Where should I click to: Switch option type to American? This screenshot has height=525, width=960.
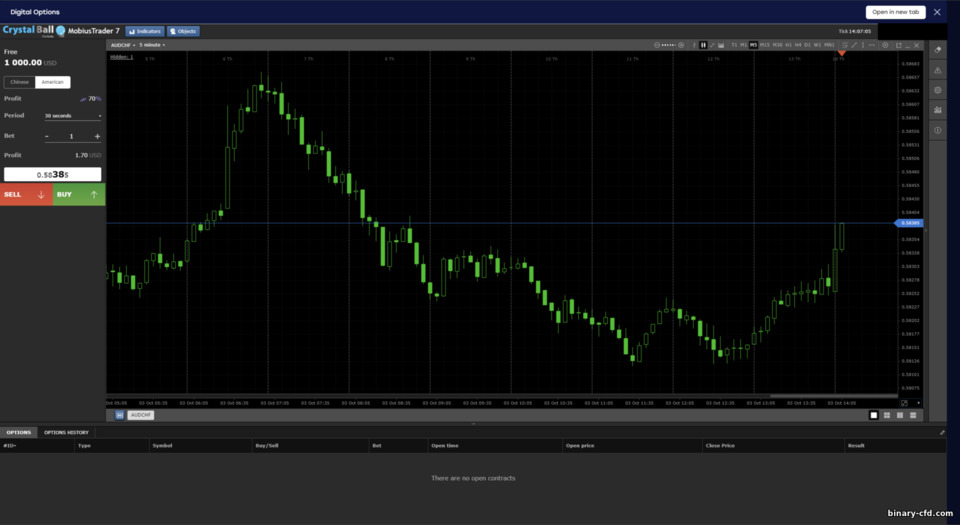click(53, 82)
